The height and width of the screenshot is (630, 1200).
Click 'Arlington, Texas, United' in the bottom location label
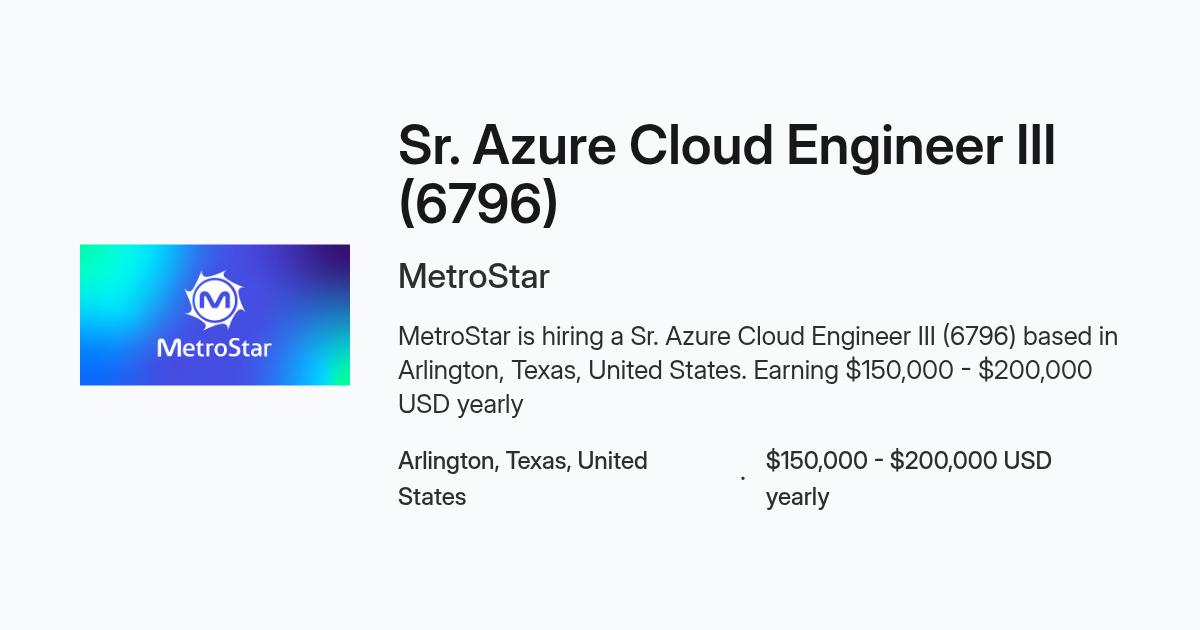[523, 461]
